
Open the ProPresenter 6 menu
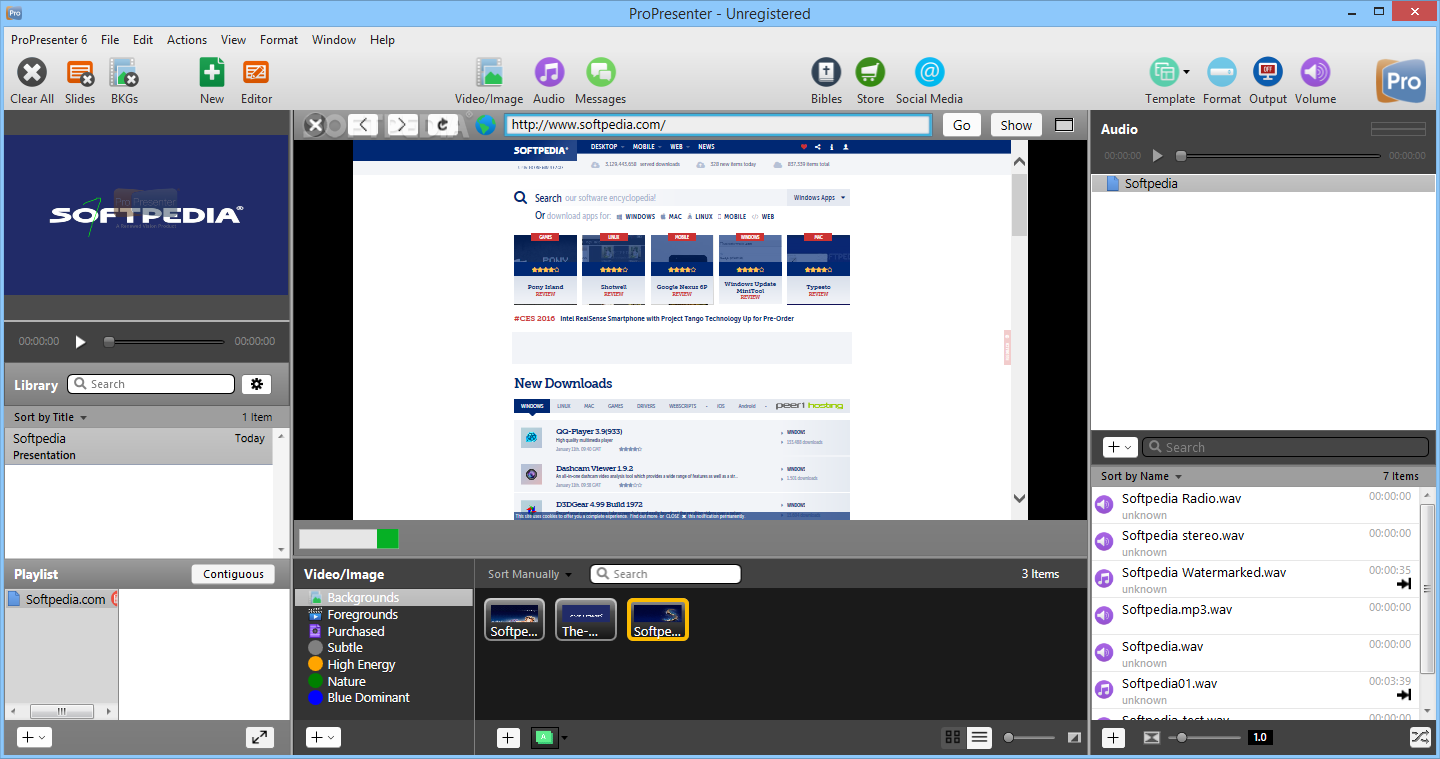[x=49, y=40]
